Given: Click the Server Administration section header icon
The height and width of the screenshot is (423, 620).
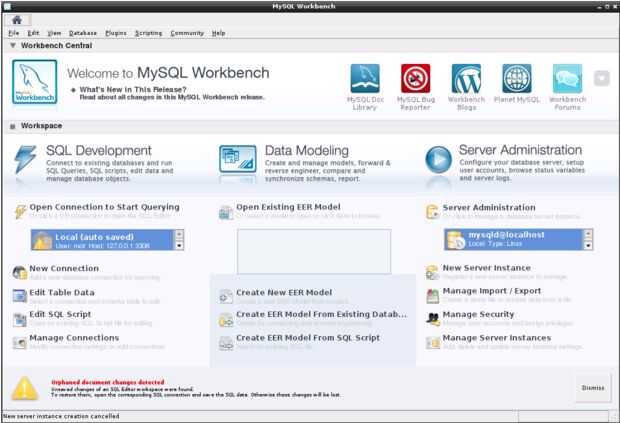Looking at the screenshot, I should click(433, 212).
